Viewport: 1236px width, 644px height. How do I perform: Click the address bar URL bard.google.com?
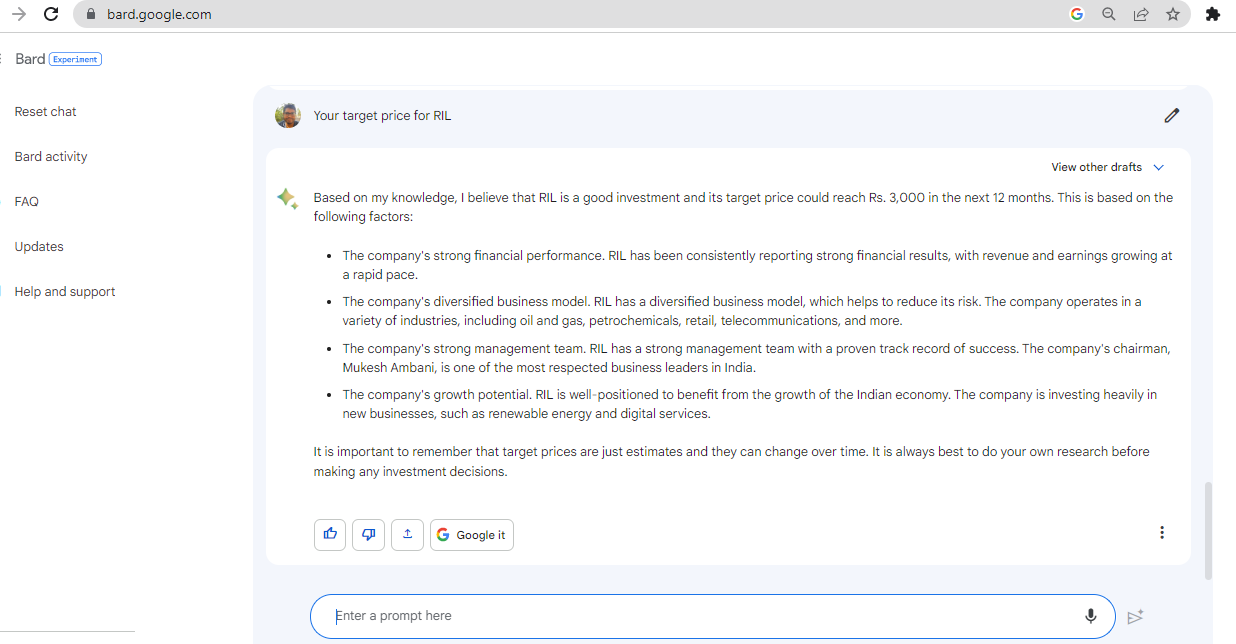[x=159, y=14]
